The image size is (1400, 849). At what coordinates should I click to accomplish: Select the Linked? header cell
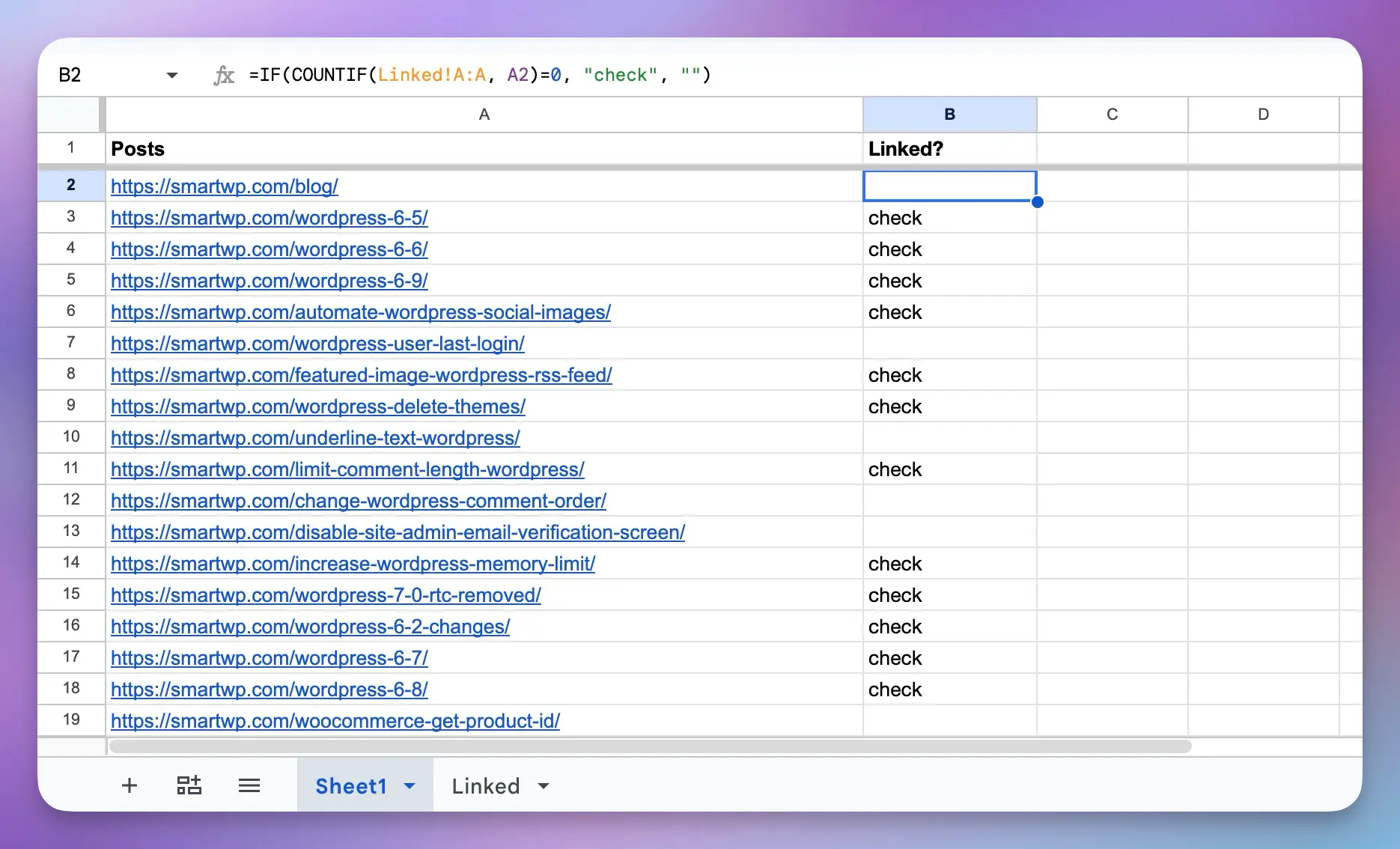coord(950,149)
